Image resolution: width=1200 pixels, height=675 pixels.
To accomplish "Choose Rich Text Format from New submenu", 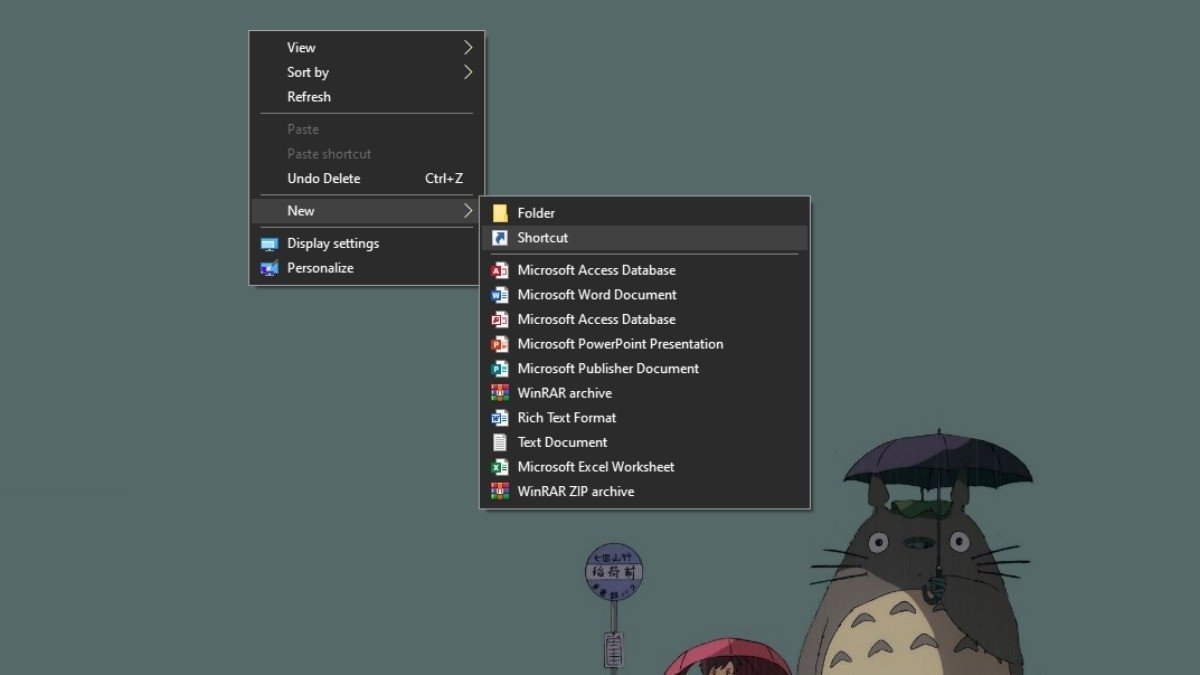I will pyautogui.click(x=566, y=417).
